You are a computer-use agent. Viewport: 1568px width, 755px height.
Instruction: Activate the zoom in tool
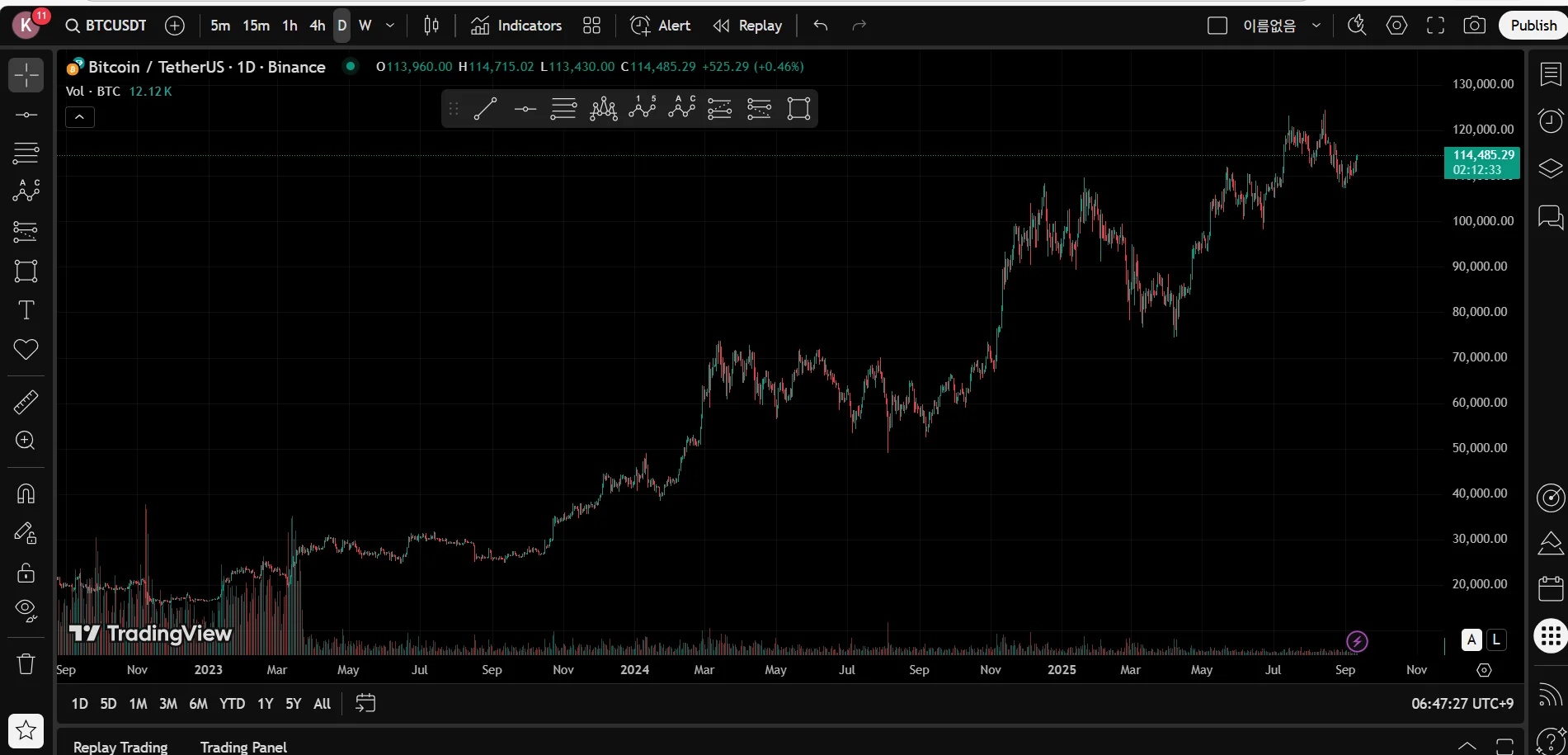(26, 441)
